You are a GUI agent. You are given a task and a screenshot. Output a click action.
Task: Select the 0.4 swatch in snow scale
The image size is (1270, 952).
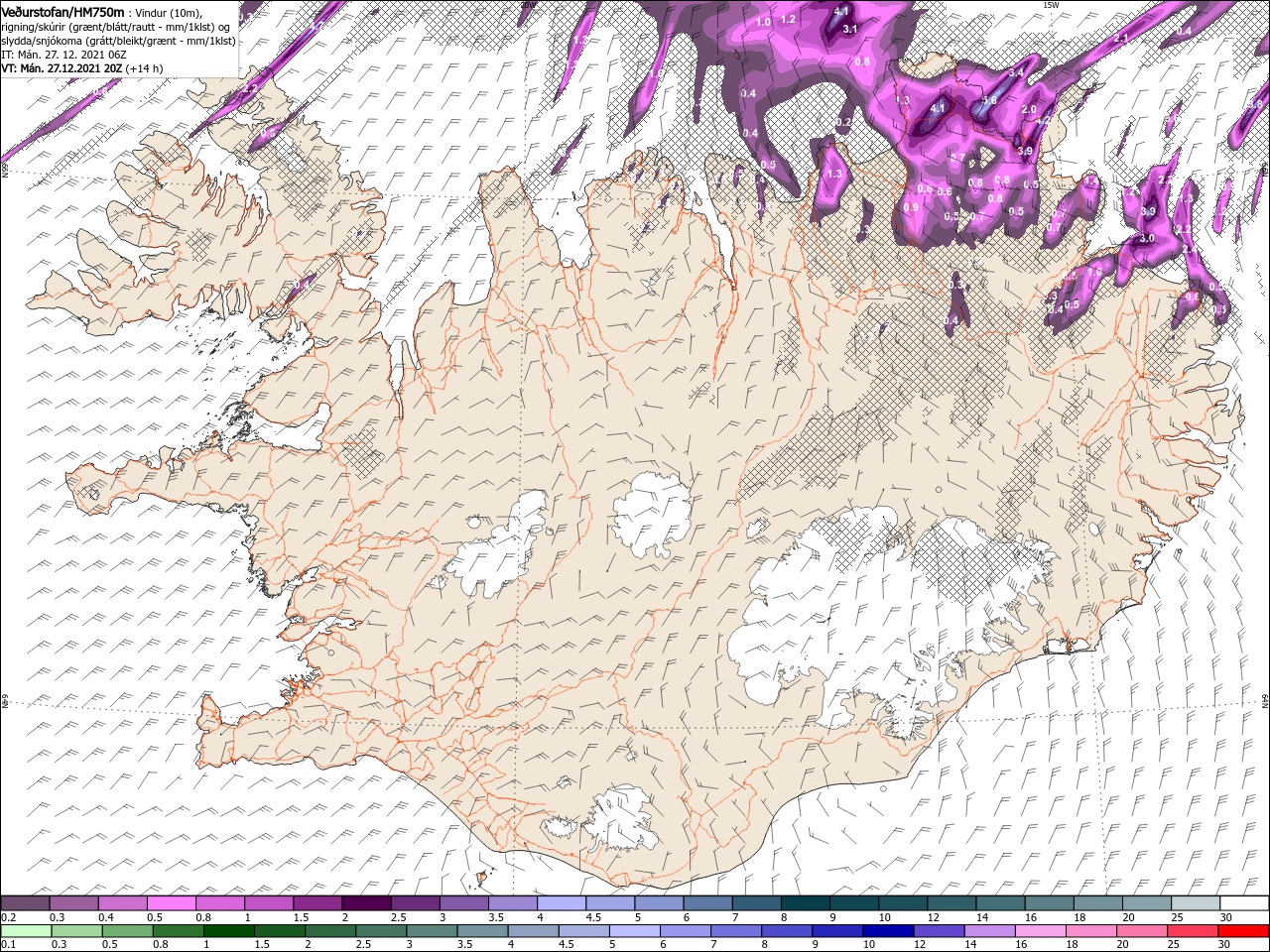click(x=122, y=902)
